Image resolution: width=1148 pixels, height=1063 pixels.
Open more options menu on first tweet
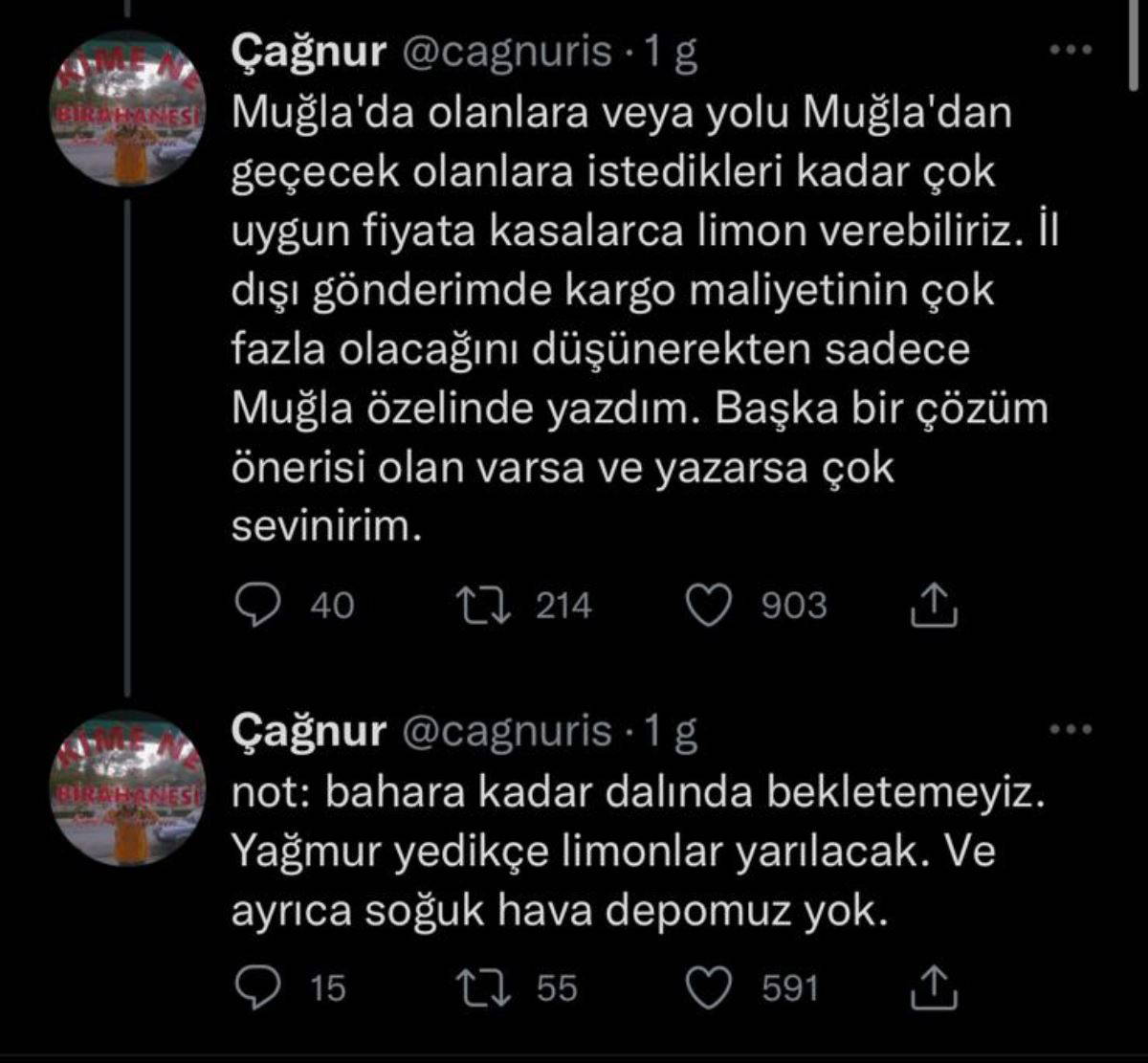click(x=1071, y=51)
